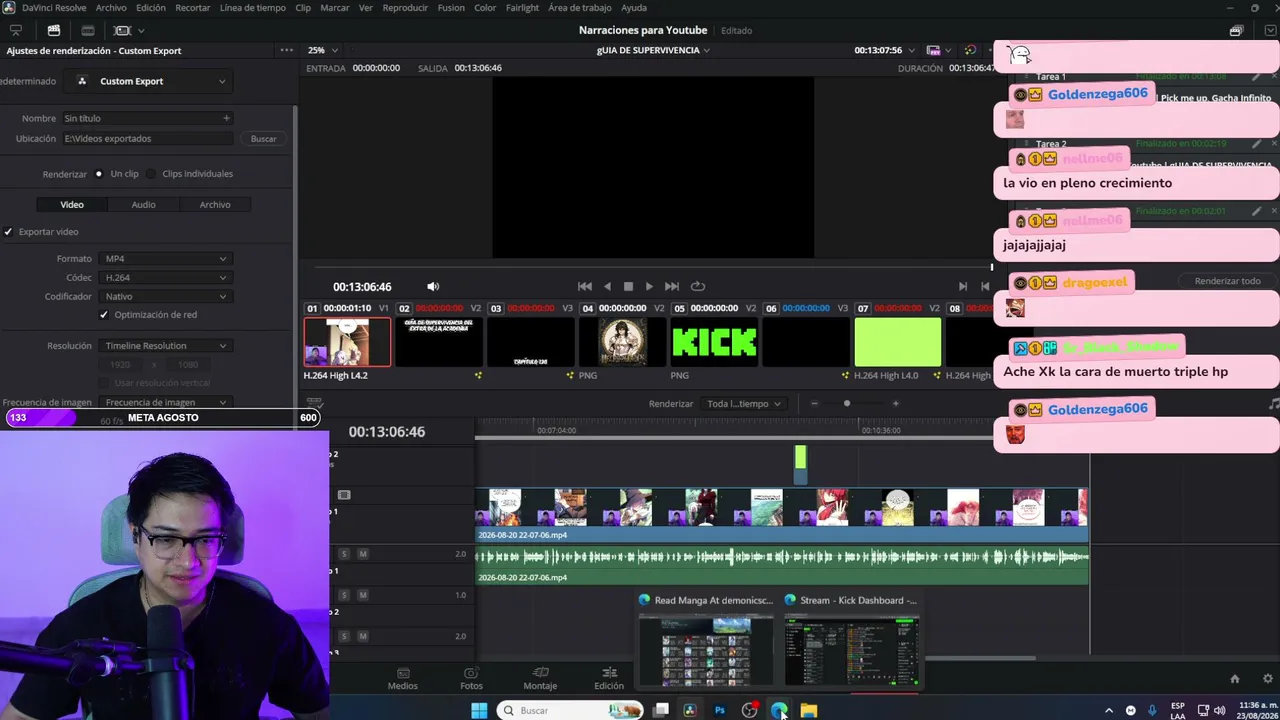The width and height of the screenshot is (1280, 720).
Task: Switch to the Audio settings tab
Action: [x=143, y=205]
